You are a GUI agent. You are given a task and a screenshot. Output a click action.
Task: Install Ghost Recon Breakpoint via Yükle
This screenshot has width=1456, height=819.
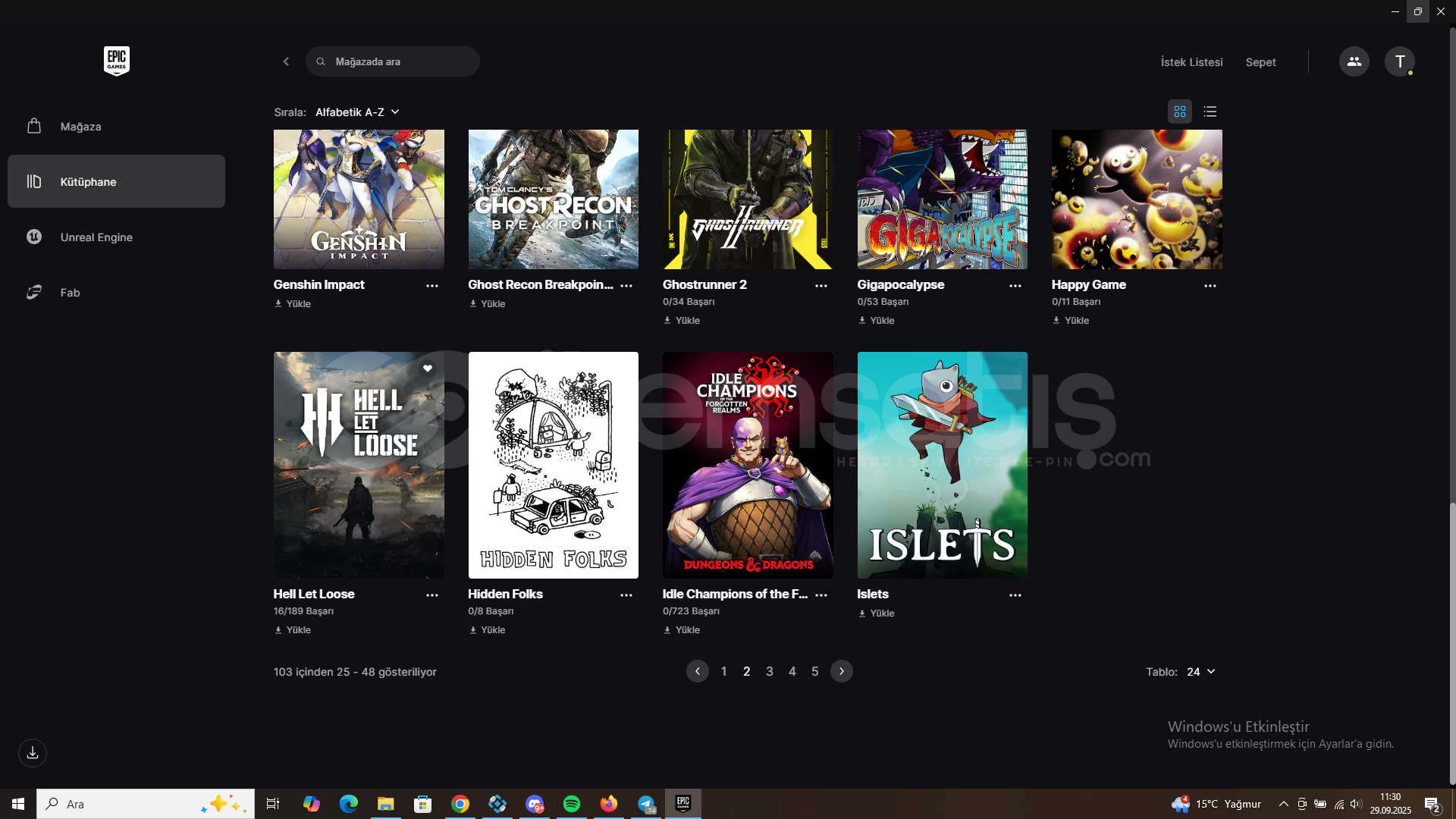click(487, 304)
